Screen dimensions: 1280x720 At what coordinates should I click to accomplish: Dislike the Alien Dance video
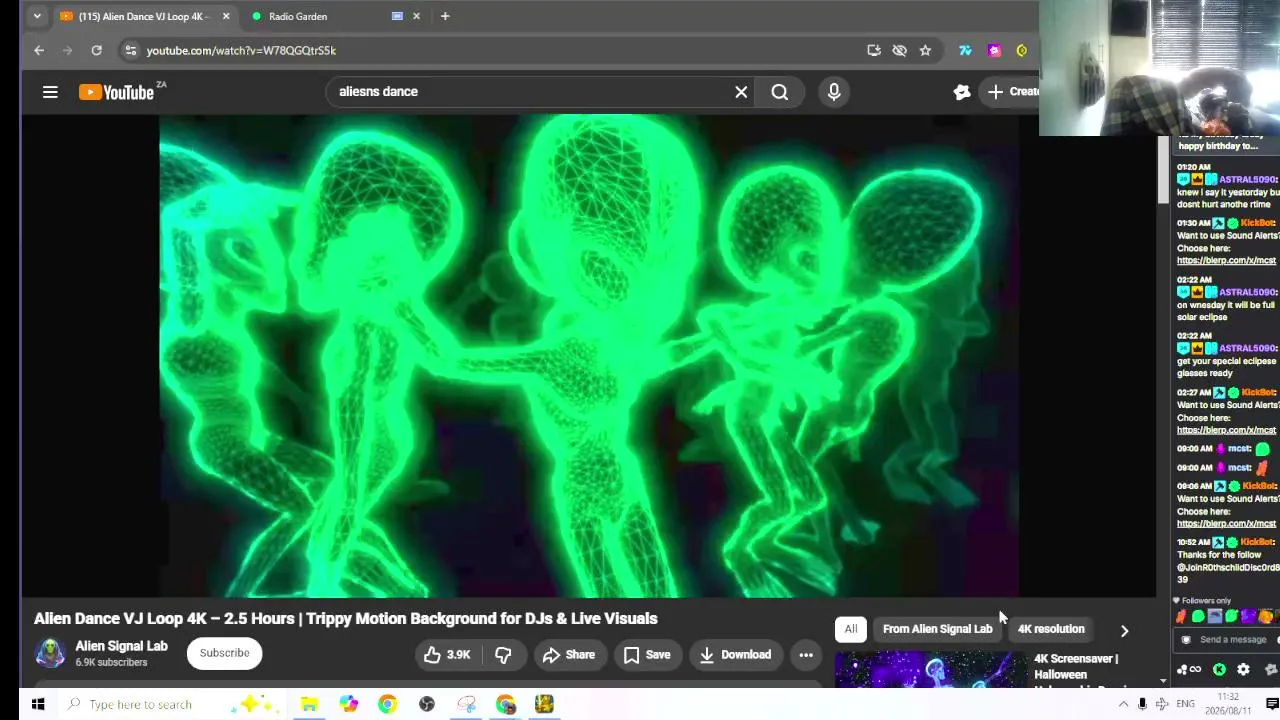click(503, 655)
